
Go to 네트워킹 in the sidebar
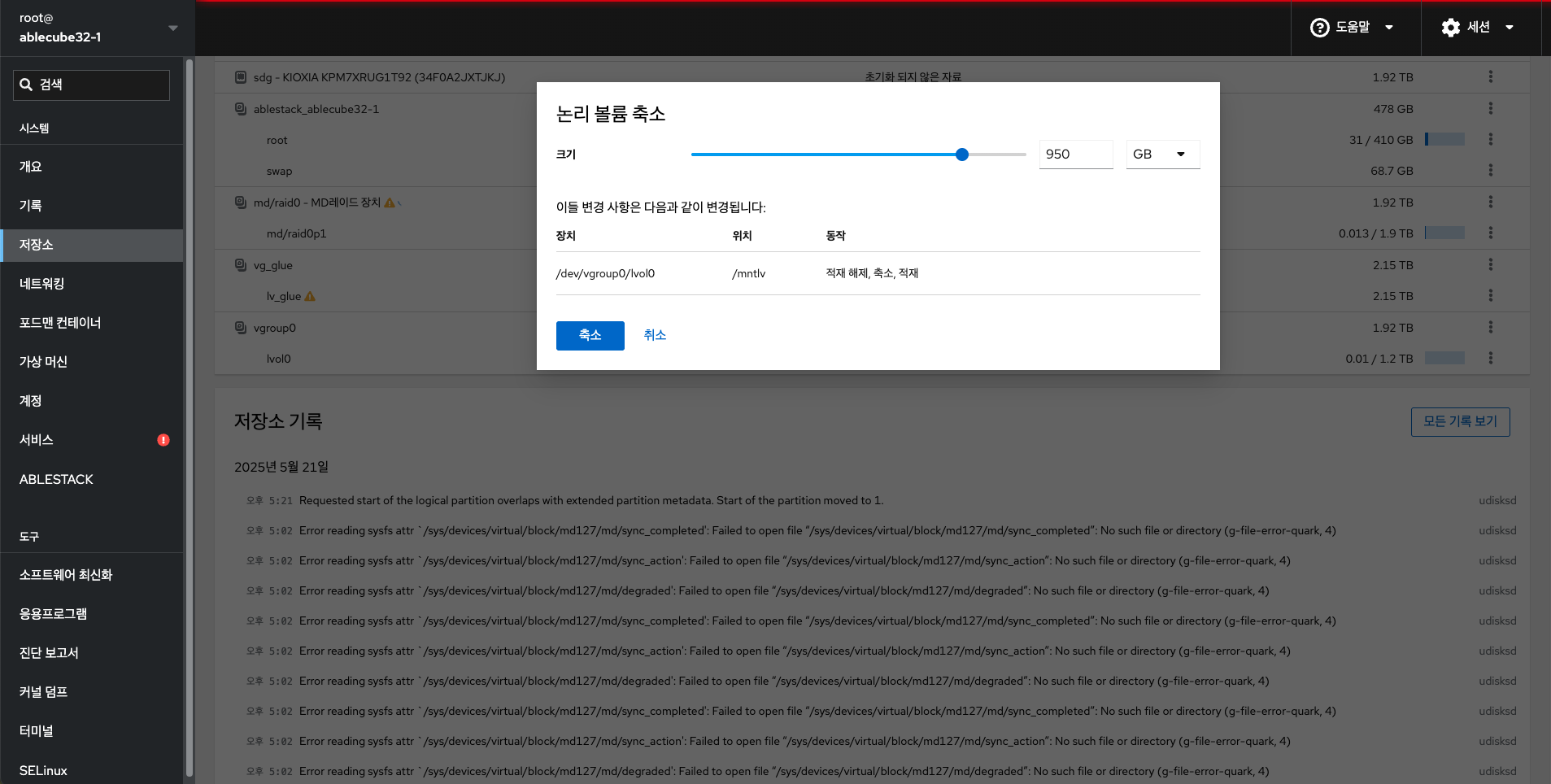pyautogui.click(x=42, y=284)
